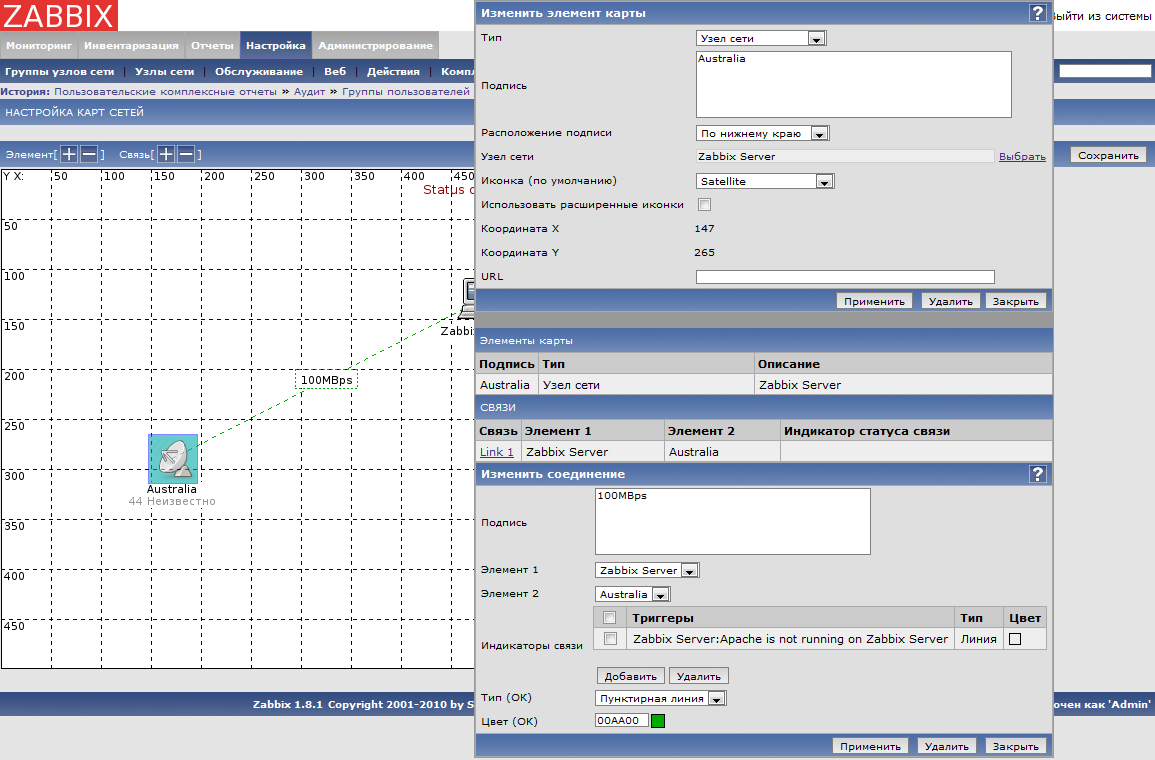Go to Действия submenu
1155x760 pixels.
[393, 71]
